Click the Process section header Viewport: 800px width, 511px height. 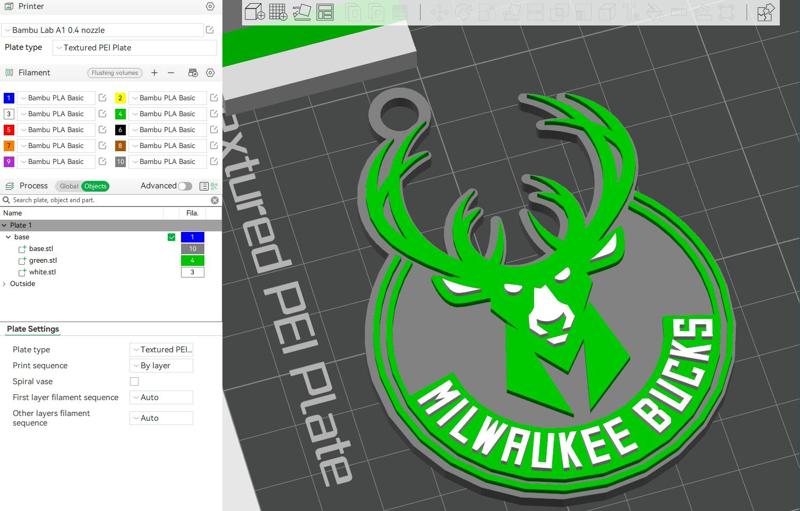[33, 186]
